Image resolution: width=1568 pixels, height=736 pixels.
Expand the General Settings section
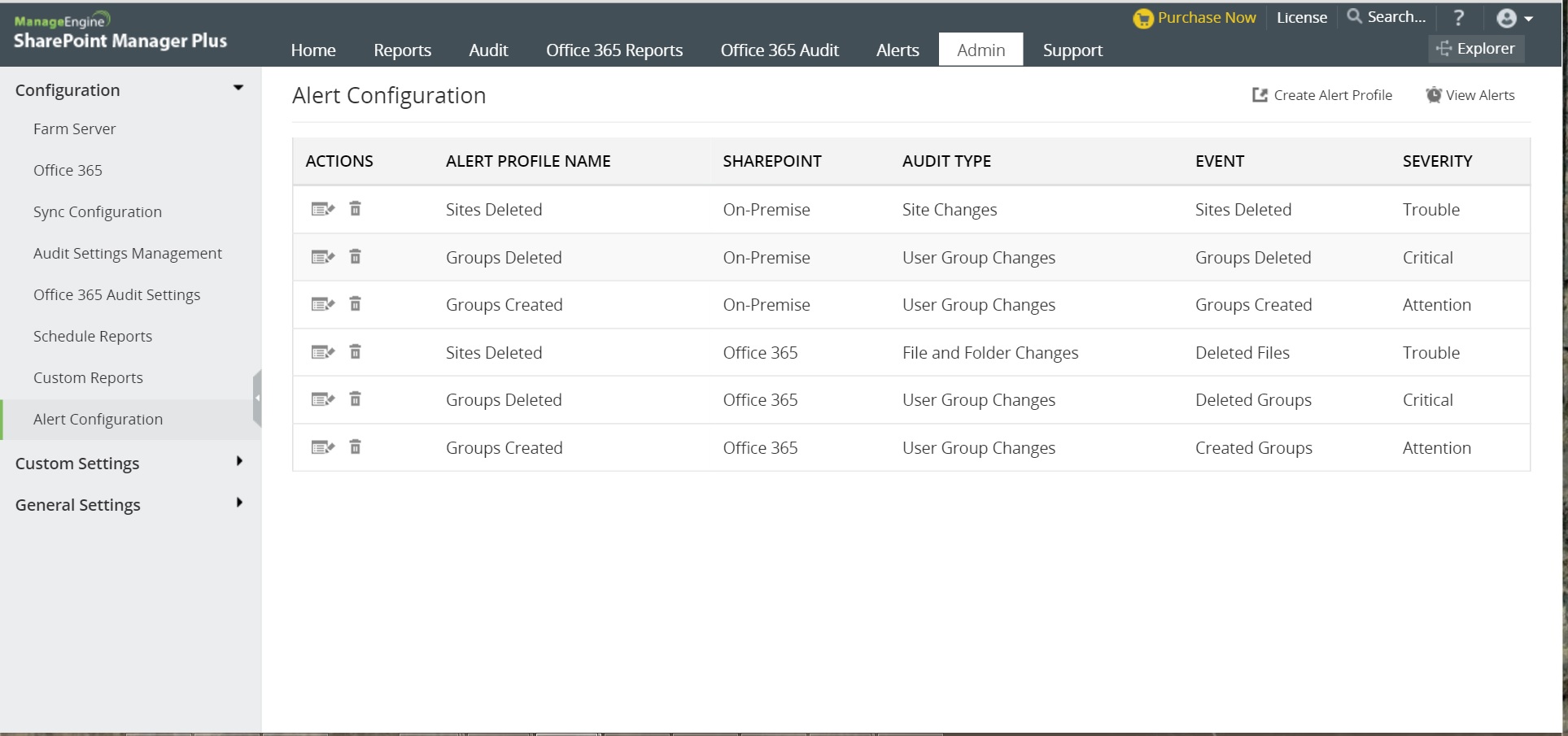[238, 503]
